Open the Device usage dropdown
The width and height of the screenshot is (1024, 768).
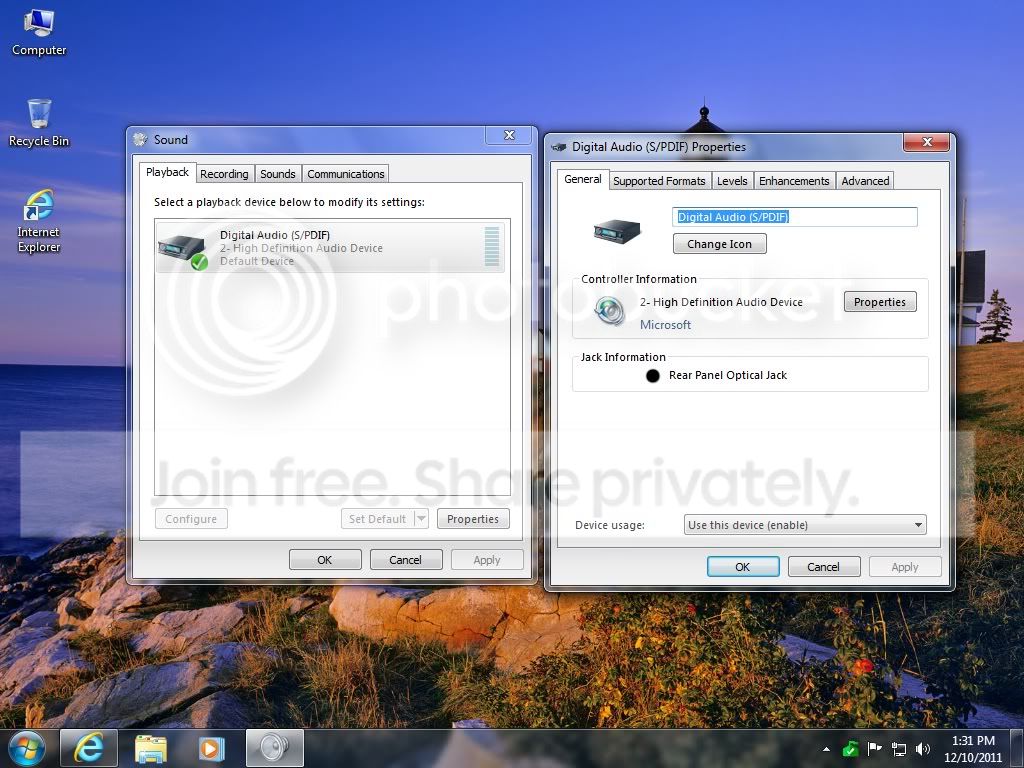coord(805,525)
